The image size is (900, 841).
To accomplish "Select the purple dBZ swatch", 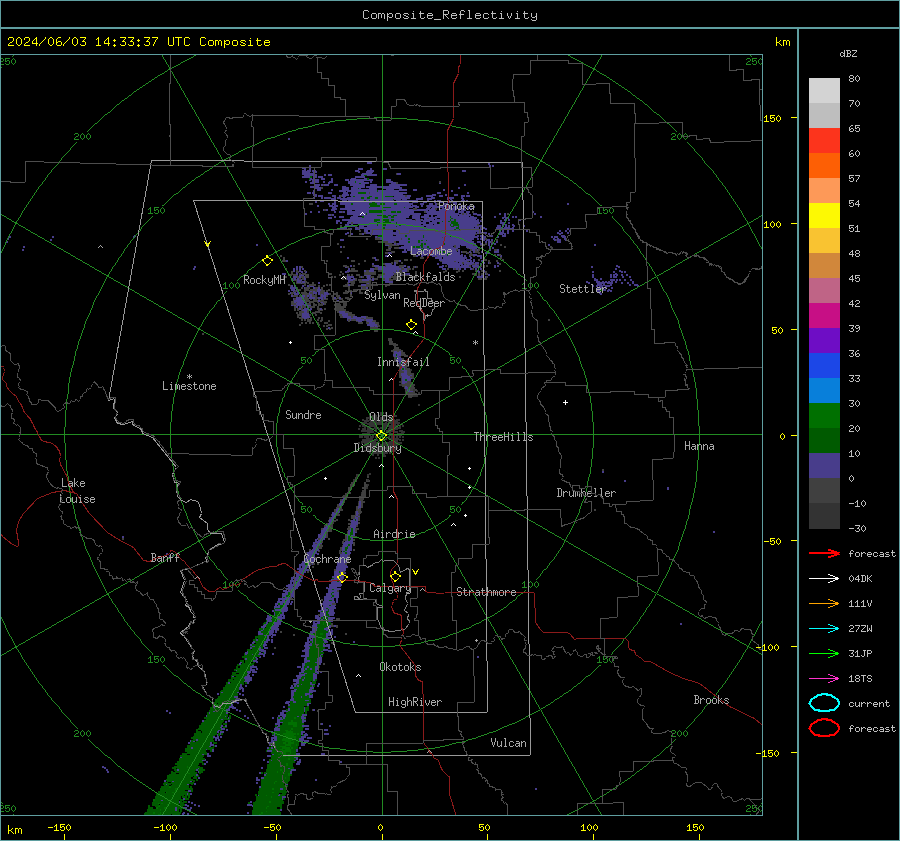I will [824, 340].
